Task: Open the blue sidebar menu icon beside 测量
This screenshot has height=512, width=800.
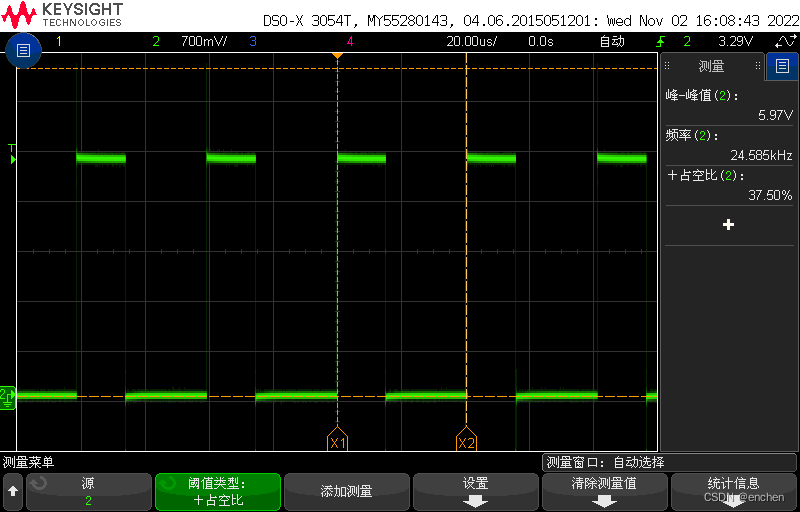Action: tap(782, 66)
